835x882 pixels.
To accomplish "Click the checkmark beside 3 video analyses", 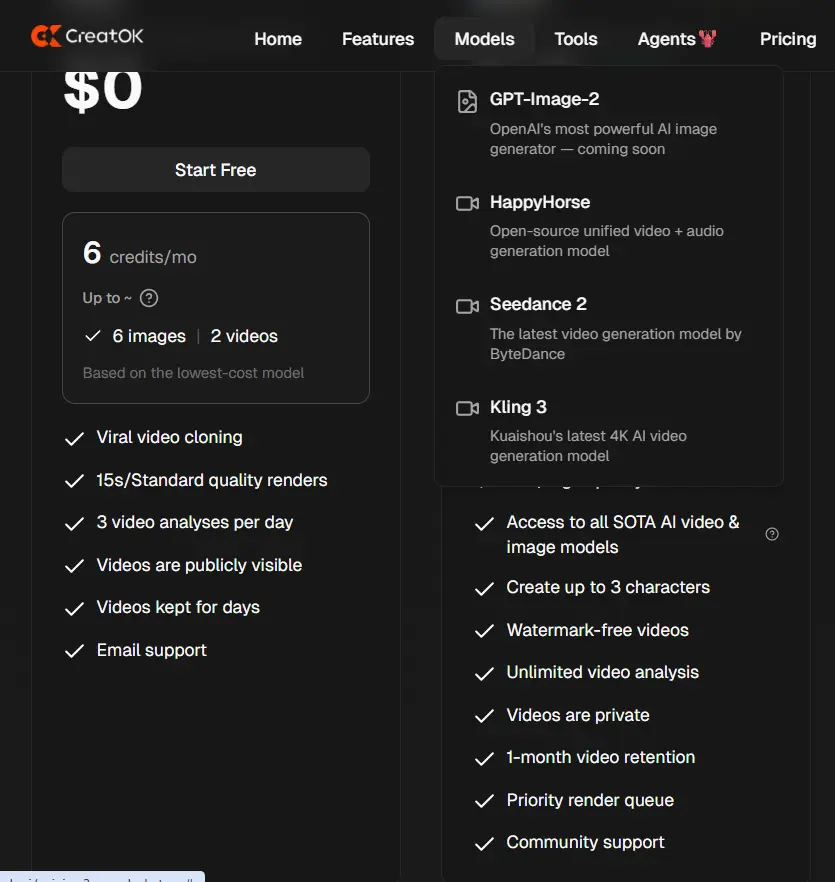I will (x=74, y=524).
